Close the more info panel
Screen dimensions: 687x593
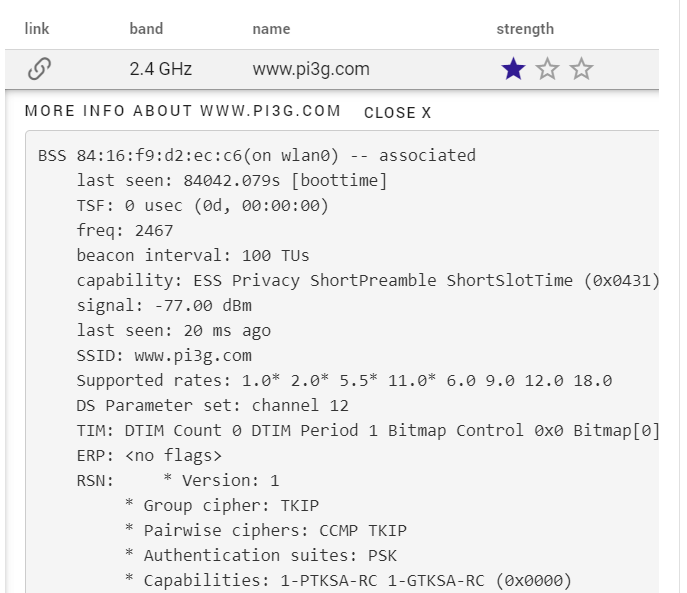point(397,113)
